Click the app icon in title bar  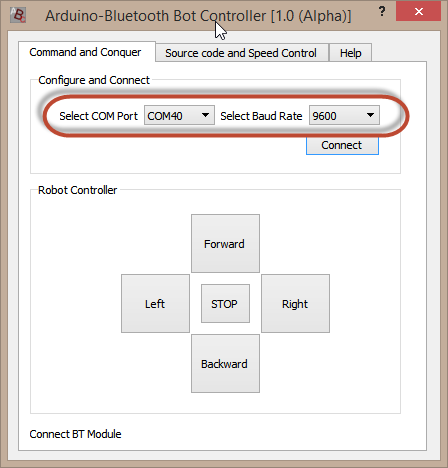click(x=18, y=15)
